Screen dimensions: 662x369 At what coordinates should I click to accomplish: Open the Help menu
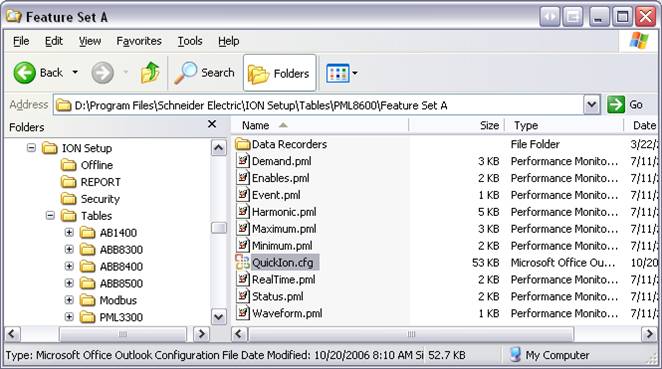tap(228, 41)
